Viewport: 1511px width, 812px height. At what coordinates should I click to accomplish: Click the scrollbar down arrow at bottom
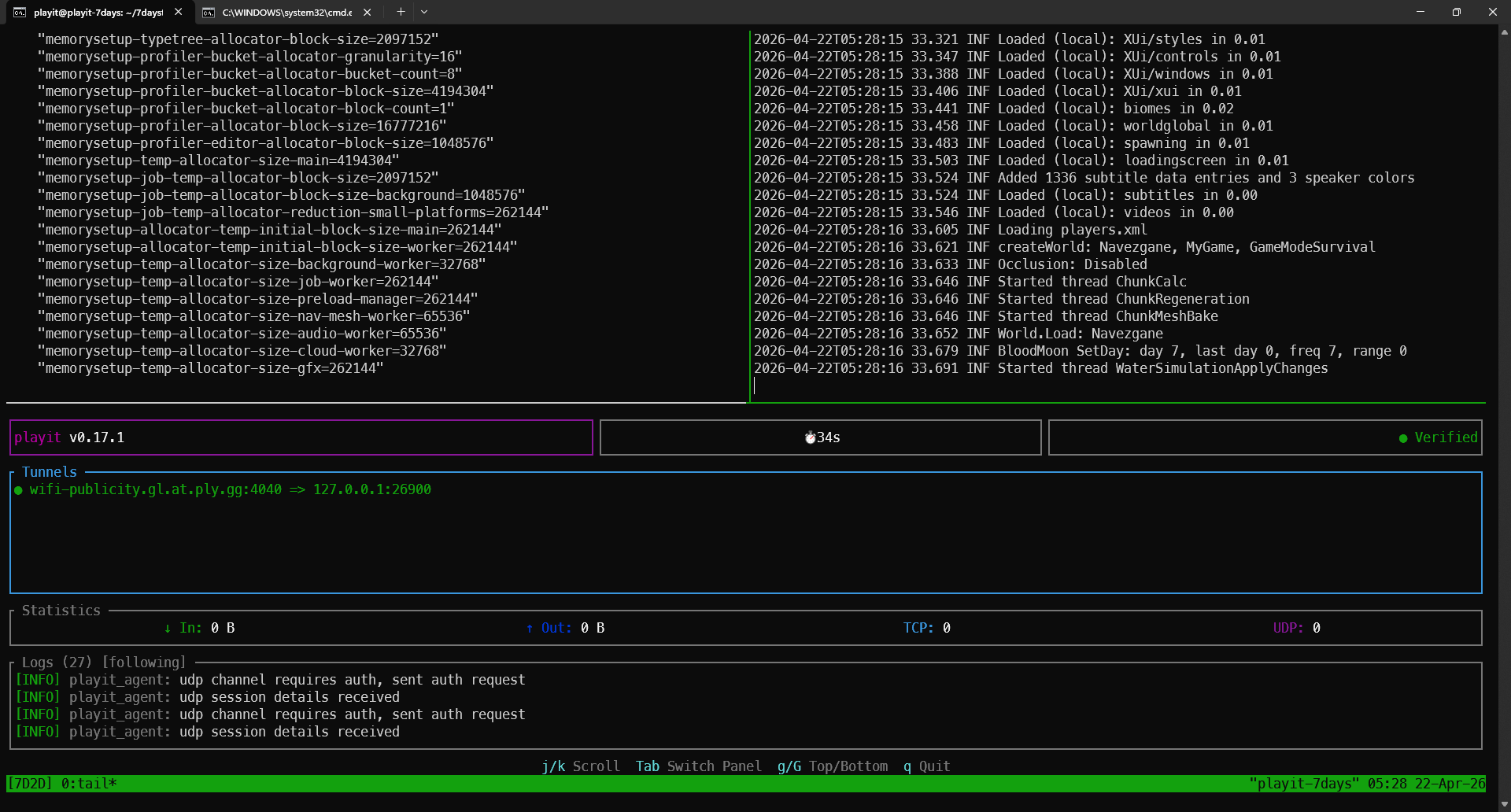click(1504, 805)
